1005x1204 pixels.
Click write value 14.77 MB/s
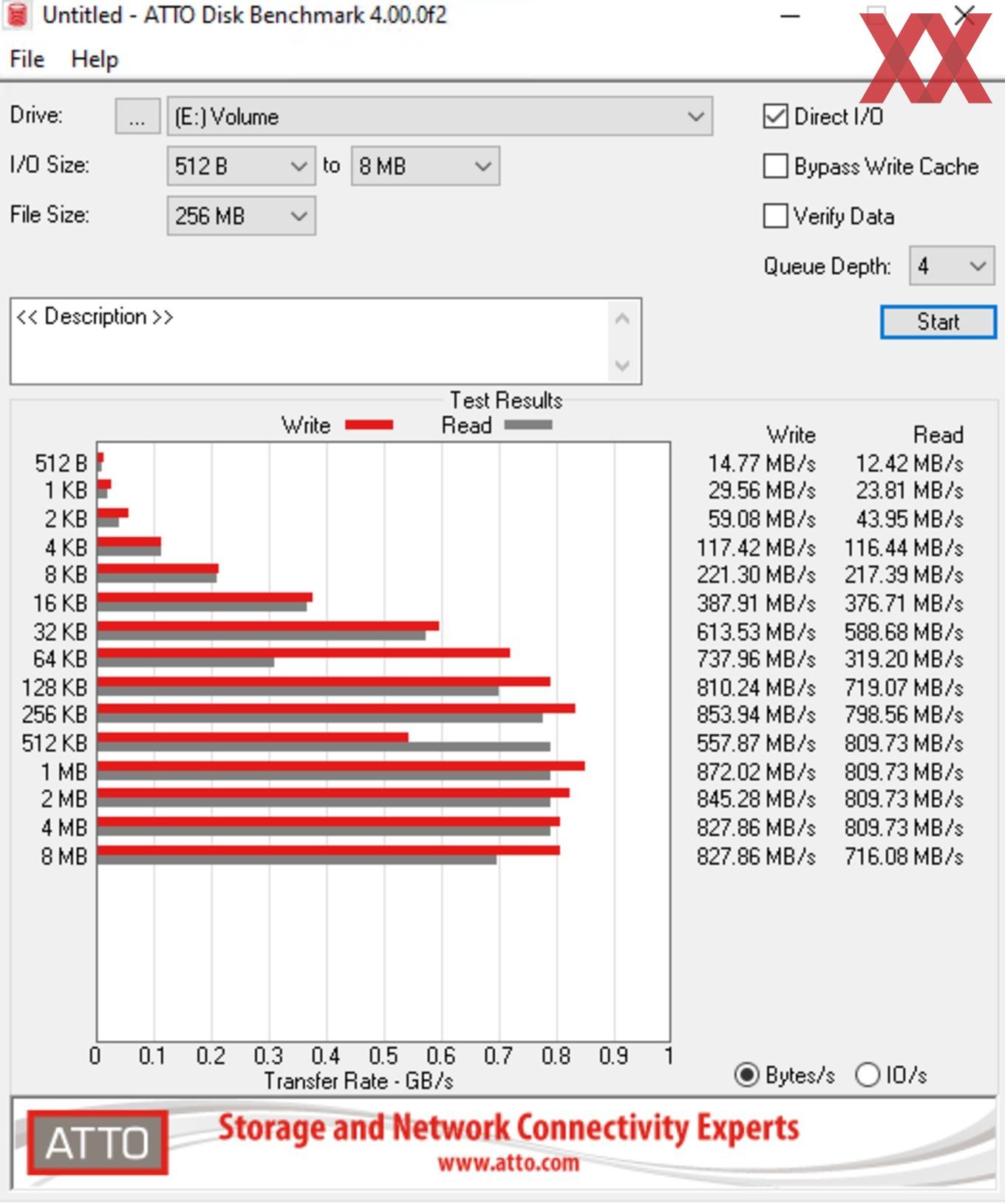[762, 464]
